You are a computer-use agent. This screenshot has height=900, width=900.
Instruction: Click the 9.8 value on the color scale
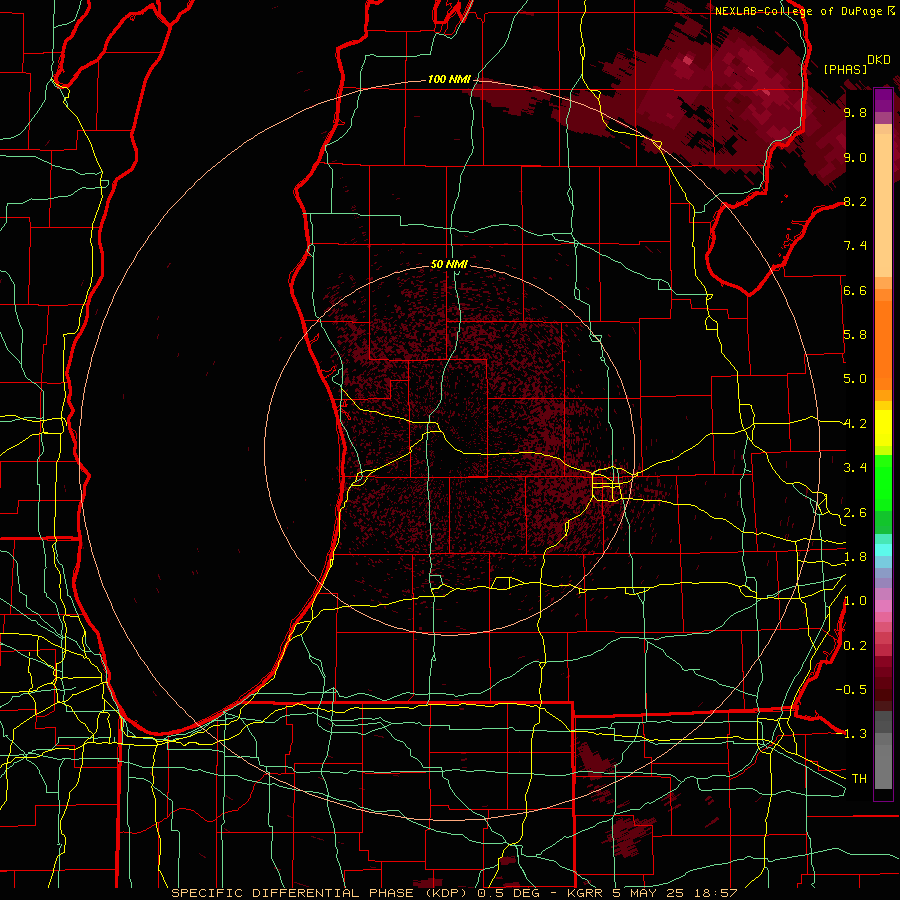855,112
